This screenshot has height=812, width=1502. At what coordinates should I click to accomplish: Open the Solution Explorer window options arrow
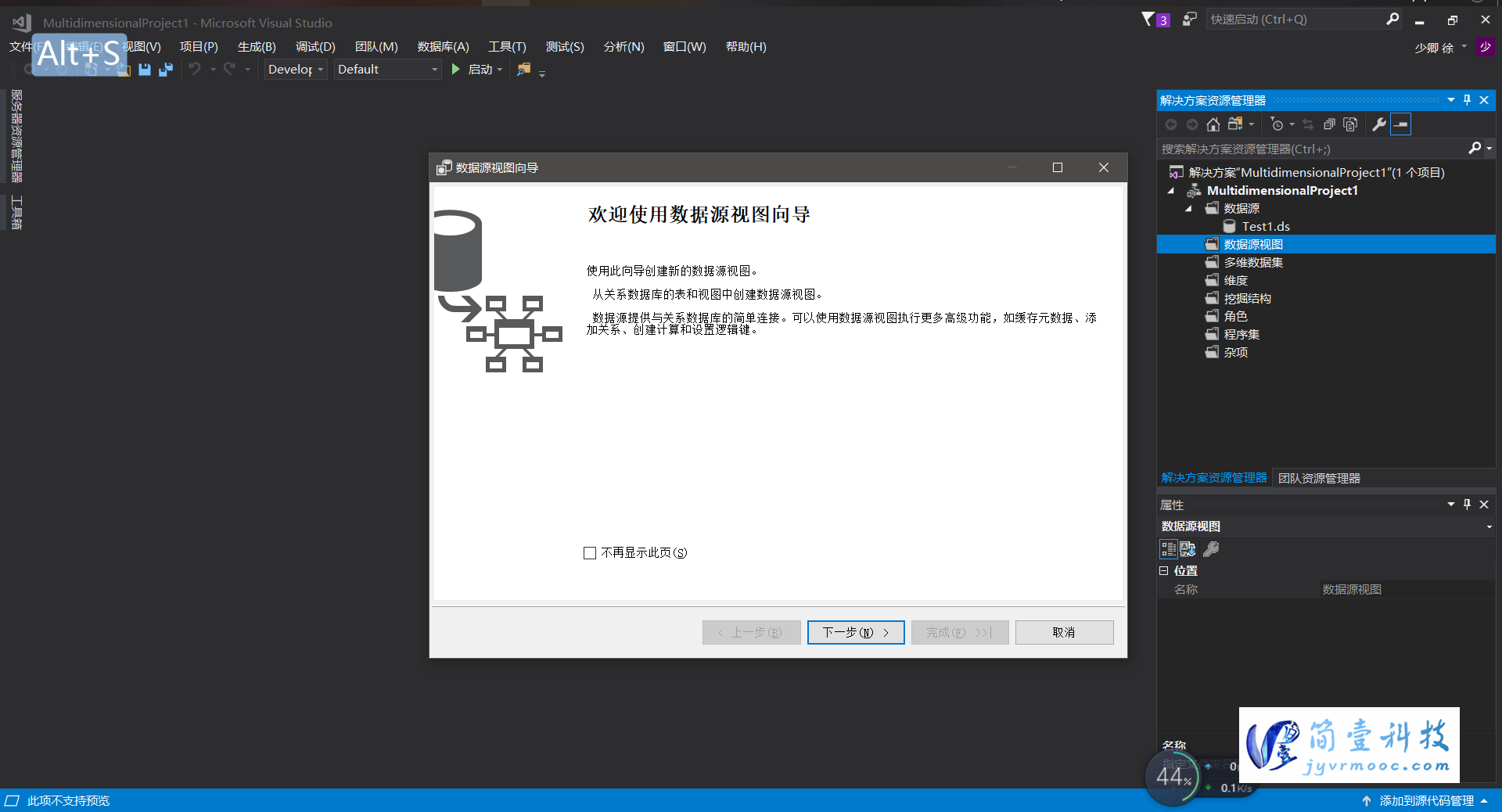(1451, 100)
